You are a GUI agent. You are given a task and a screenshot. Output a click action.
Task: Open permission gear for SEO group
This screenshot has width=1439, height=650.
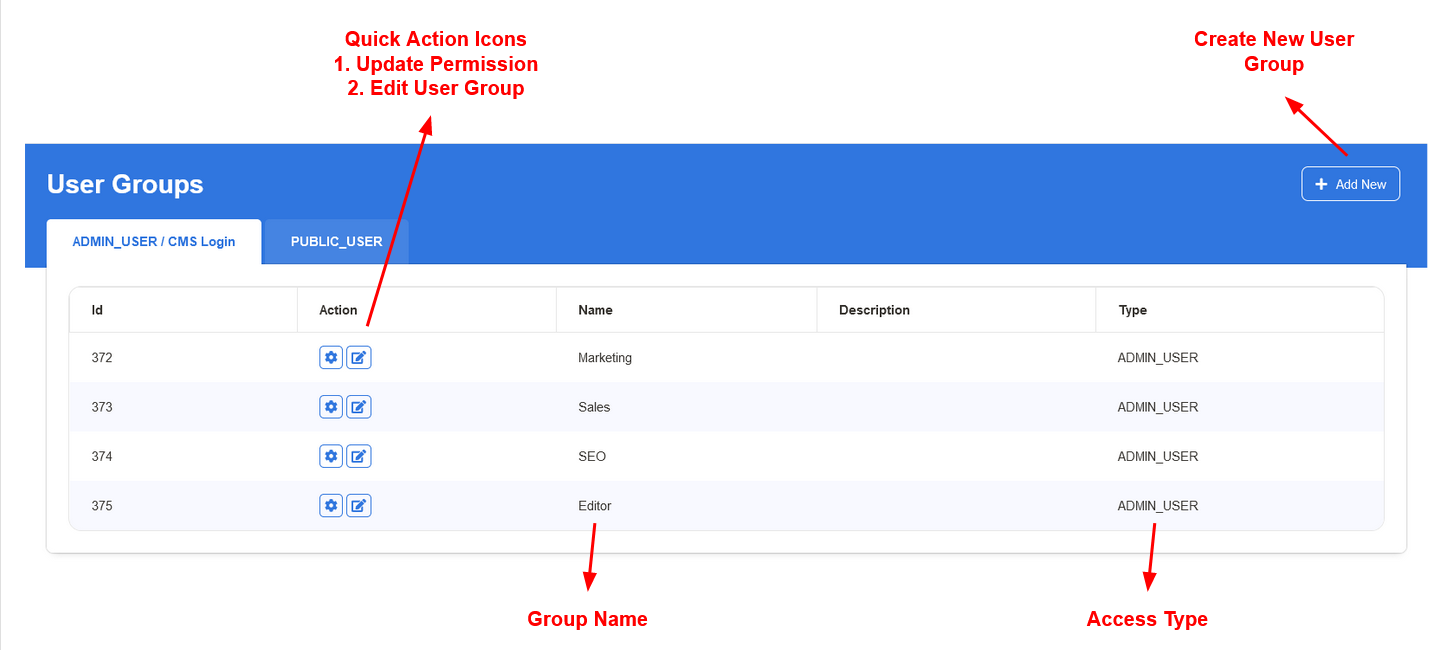(x=331, y=456)
